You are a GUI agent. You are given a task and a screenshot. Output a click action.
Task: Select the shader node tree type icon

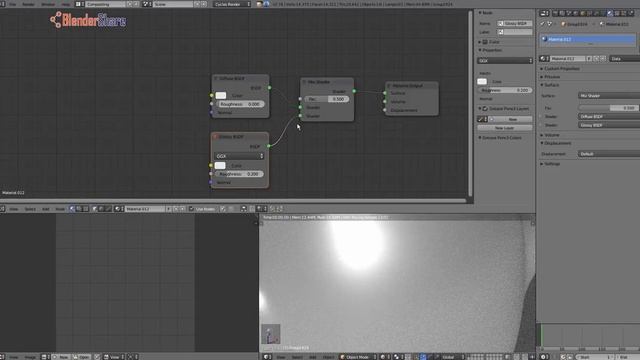click(x=72, y=209)
